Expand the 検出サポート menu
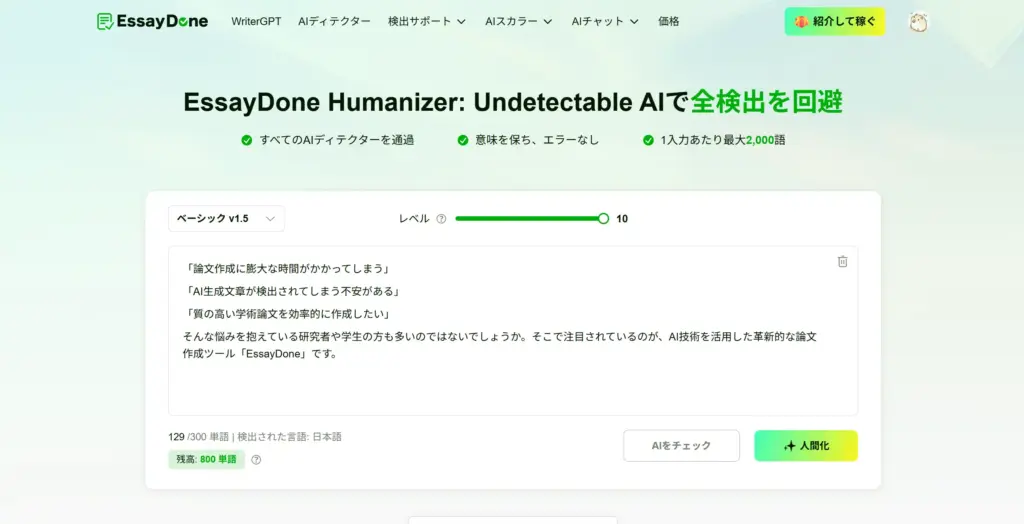The height and width of the screenshot is (524, 1024). (x=427, y=21)
